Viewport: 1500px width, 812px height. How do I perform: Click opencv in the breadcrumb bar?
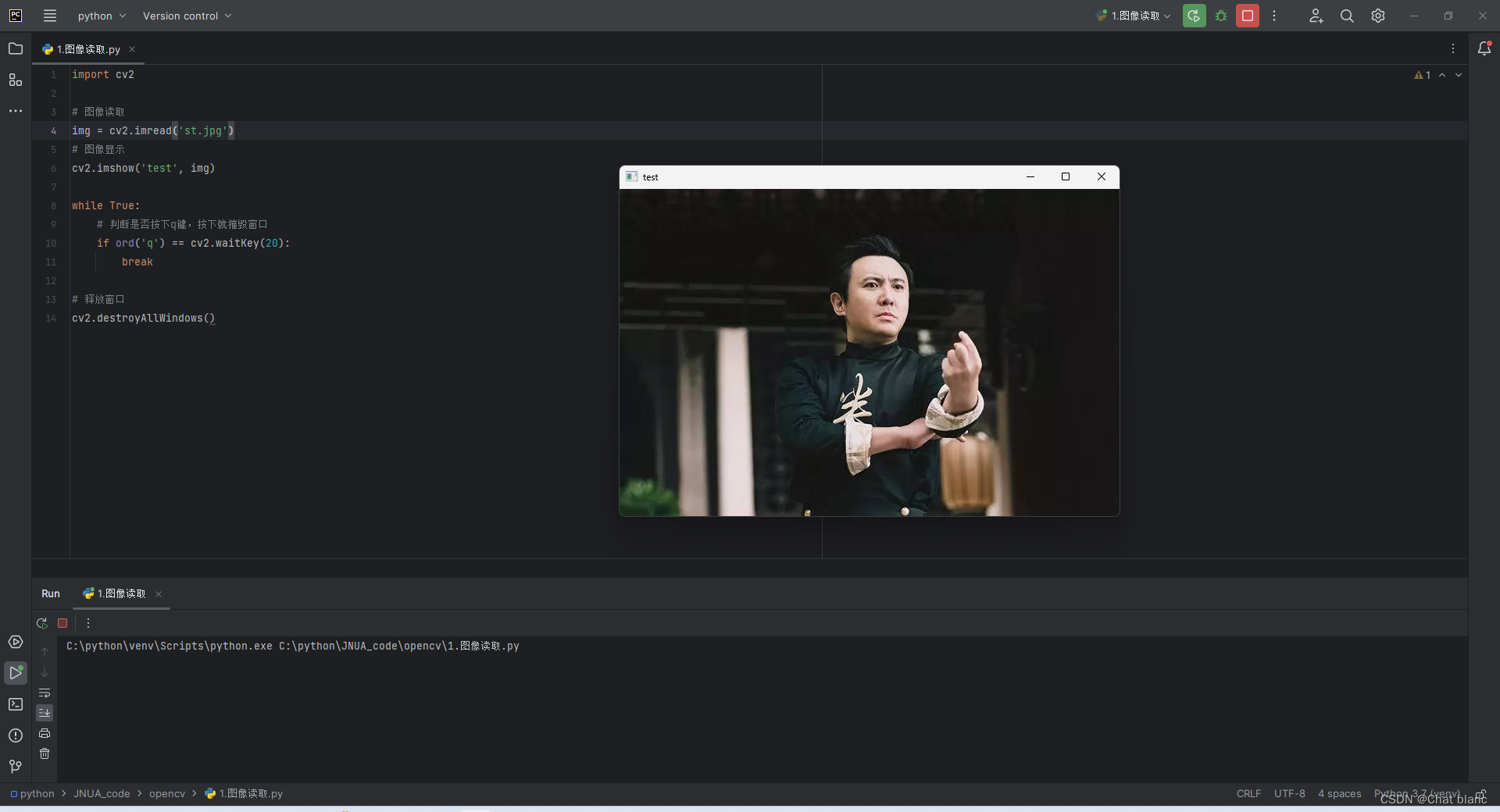pyautogui.click(x=167, y=793)
